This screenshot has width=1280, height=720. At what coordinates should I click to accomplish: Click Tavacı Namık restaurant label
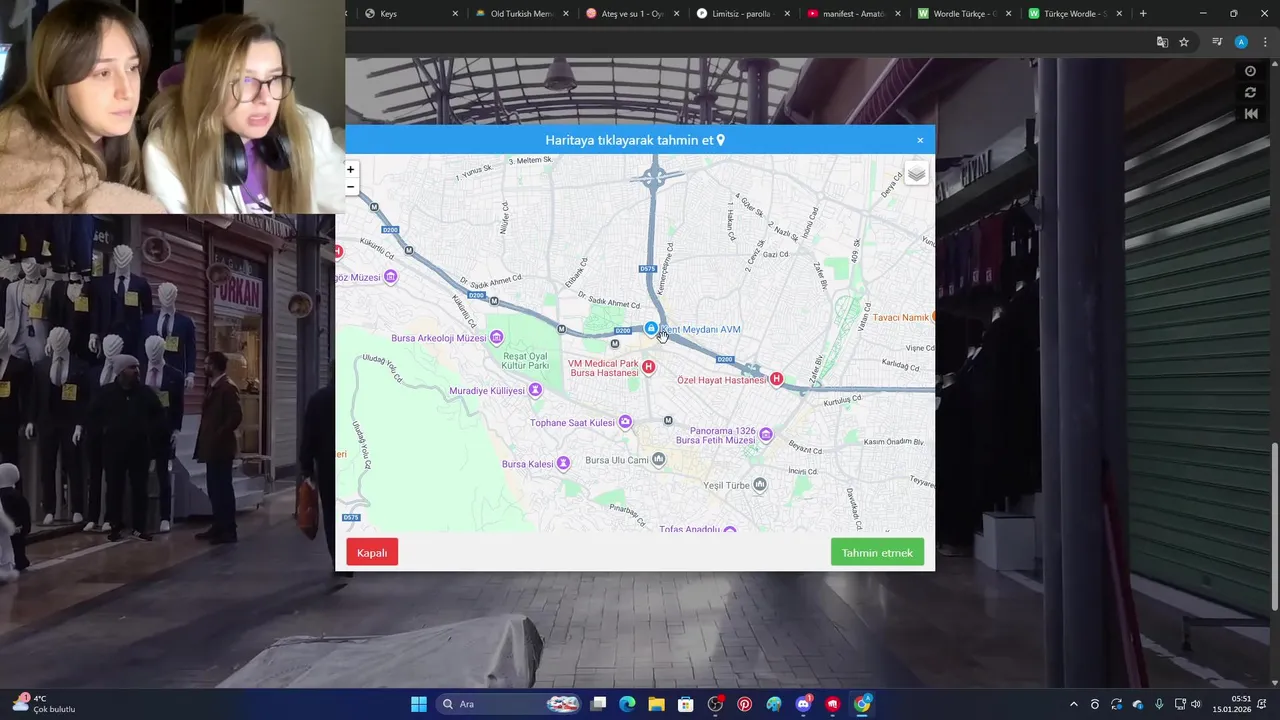click(x=901, y=317)
